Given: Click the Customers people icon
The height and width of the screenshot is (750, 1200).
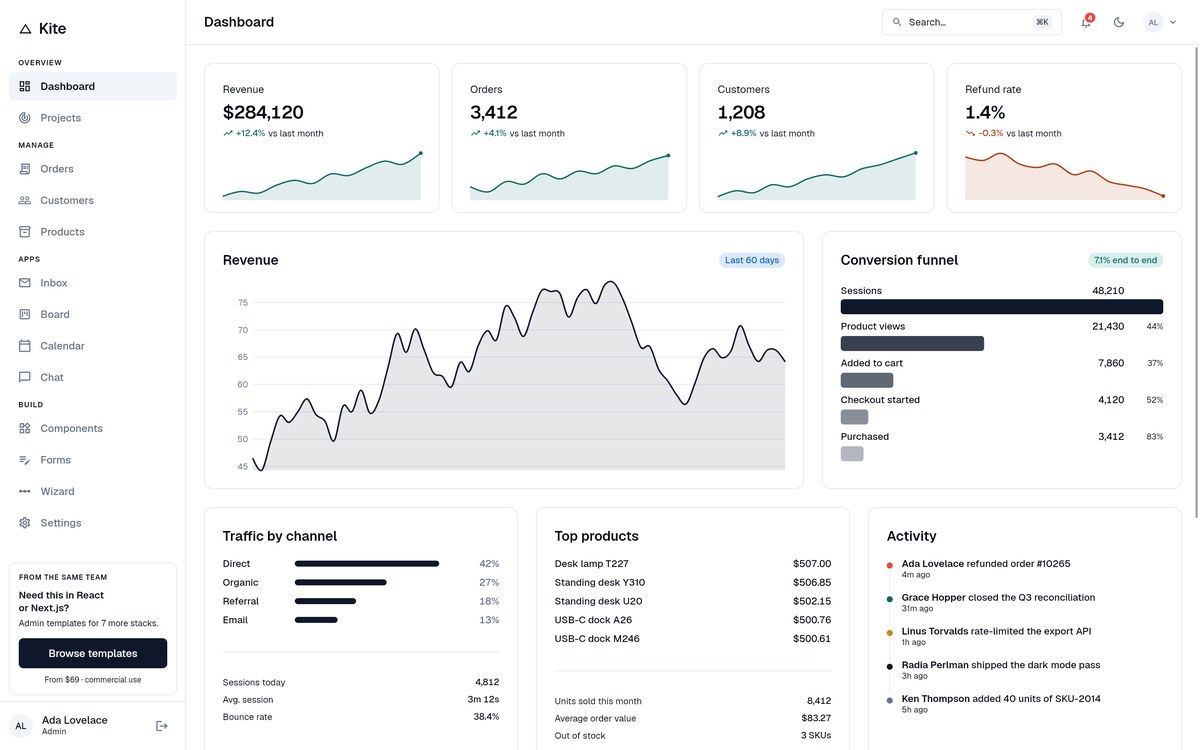Looking at the screenshot, I should (x=25, y=200).
